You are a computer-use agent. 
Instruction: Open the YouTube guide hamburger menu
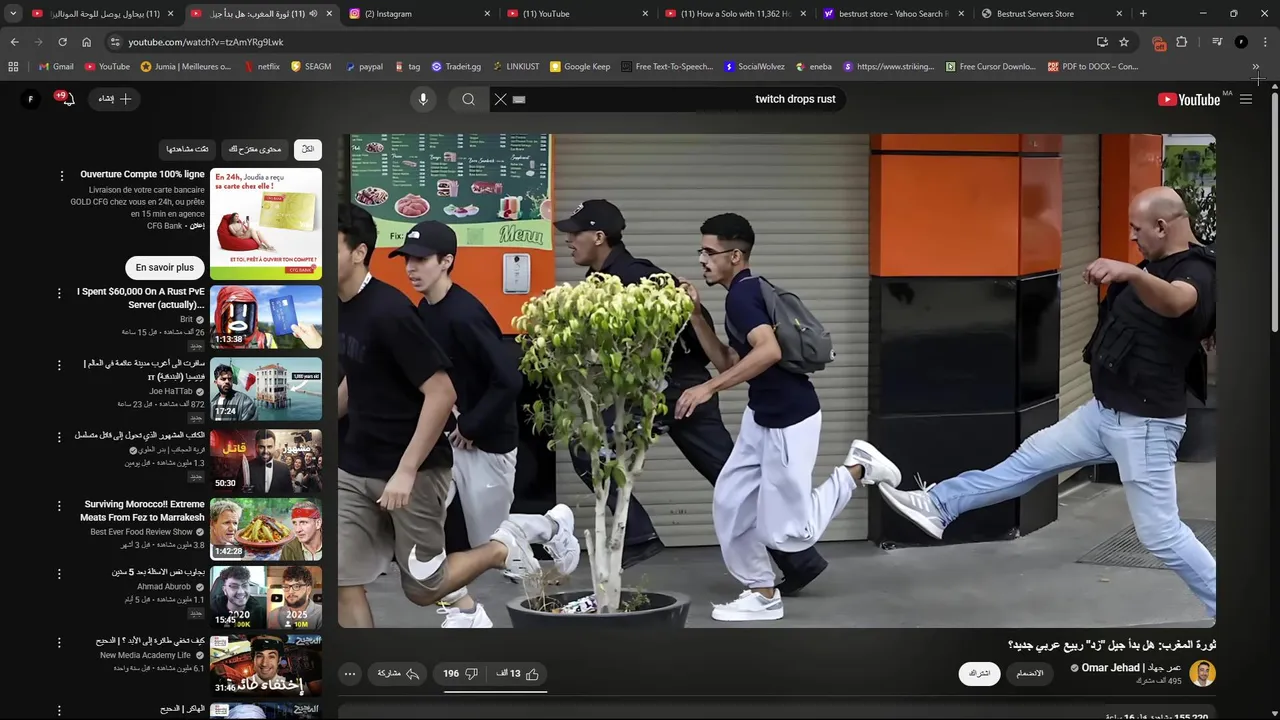[x=1246, y=99]
